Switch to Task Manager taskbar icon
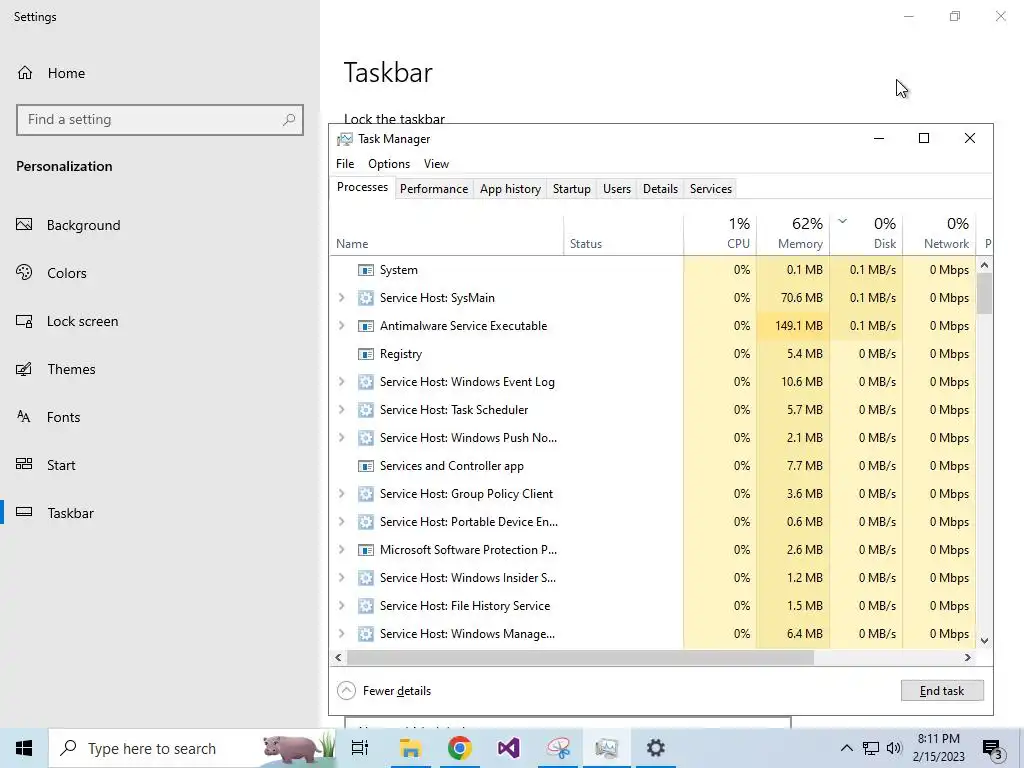 [607, 748]
